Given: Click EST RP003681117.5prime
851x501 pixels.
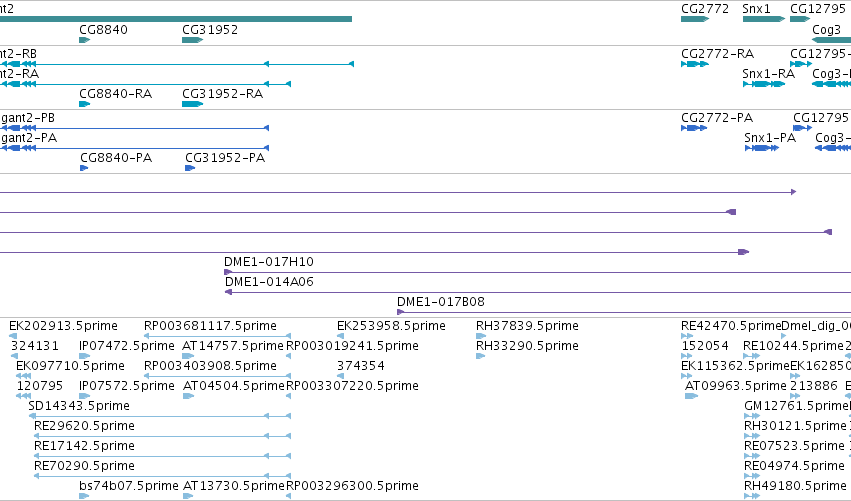Looking at the screenshot, I should point(210,326).
